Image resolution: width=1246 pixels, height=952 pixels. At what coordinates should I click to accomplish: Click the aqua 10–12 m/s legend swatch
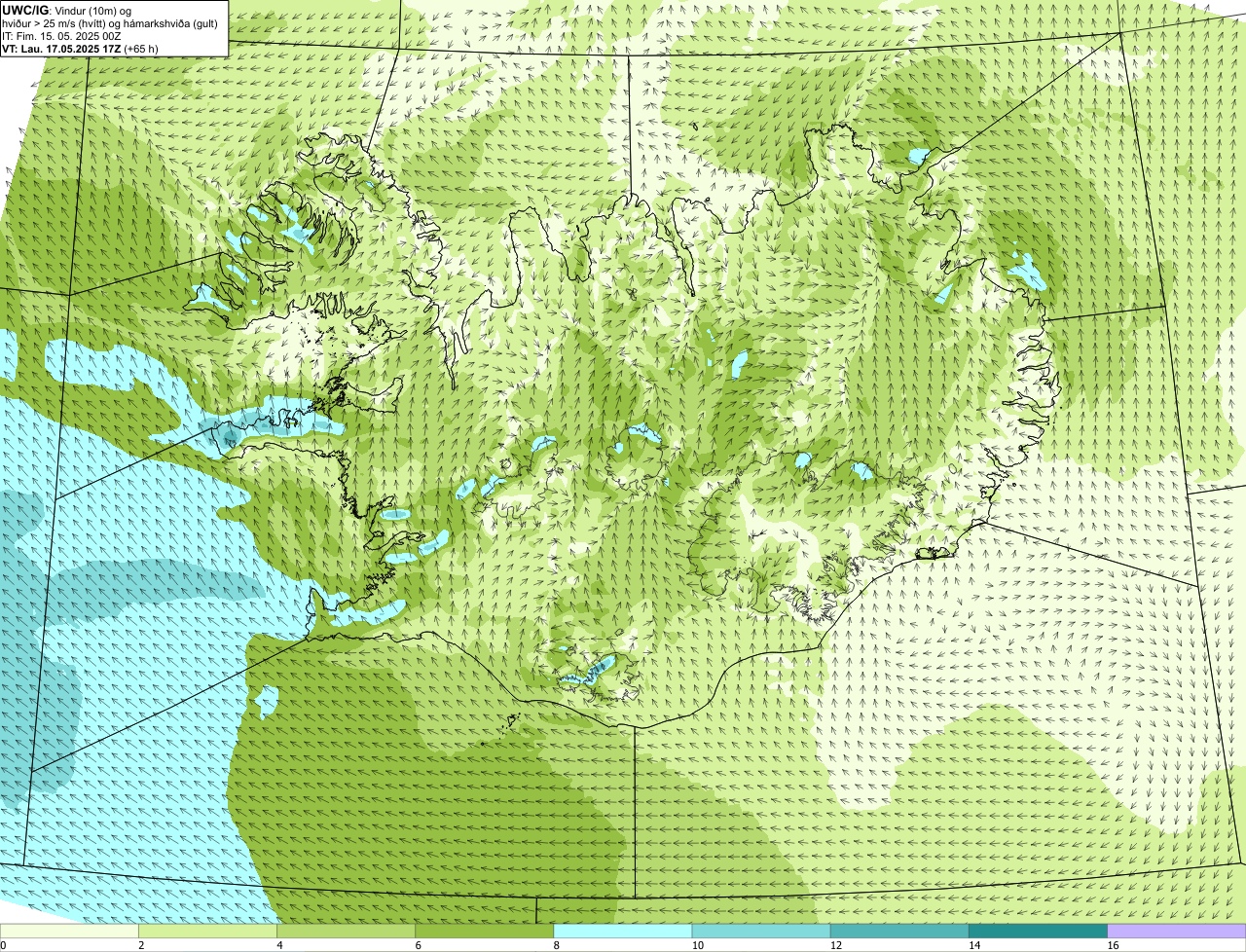tap(761, 932)
